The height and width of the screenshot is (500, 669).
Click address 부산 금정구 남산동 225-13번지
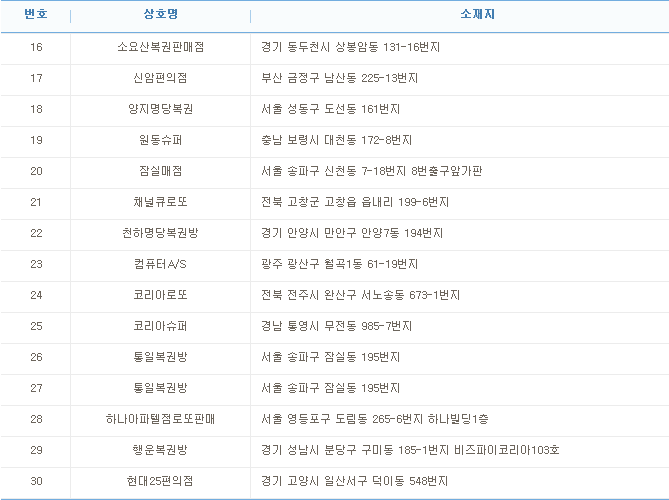340,78
